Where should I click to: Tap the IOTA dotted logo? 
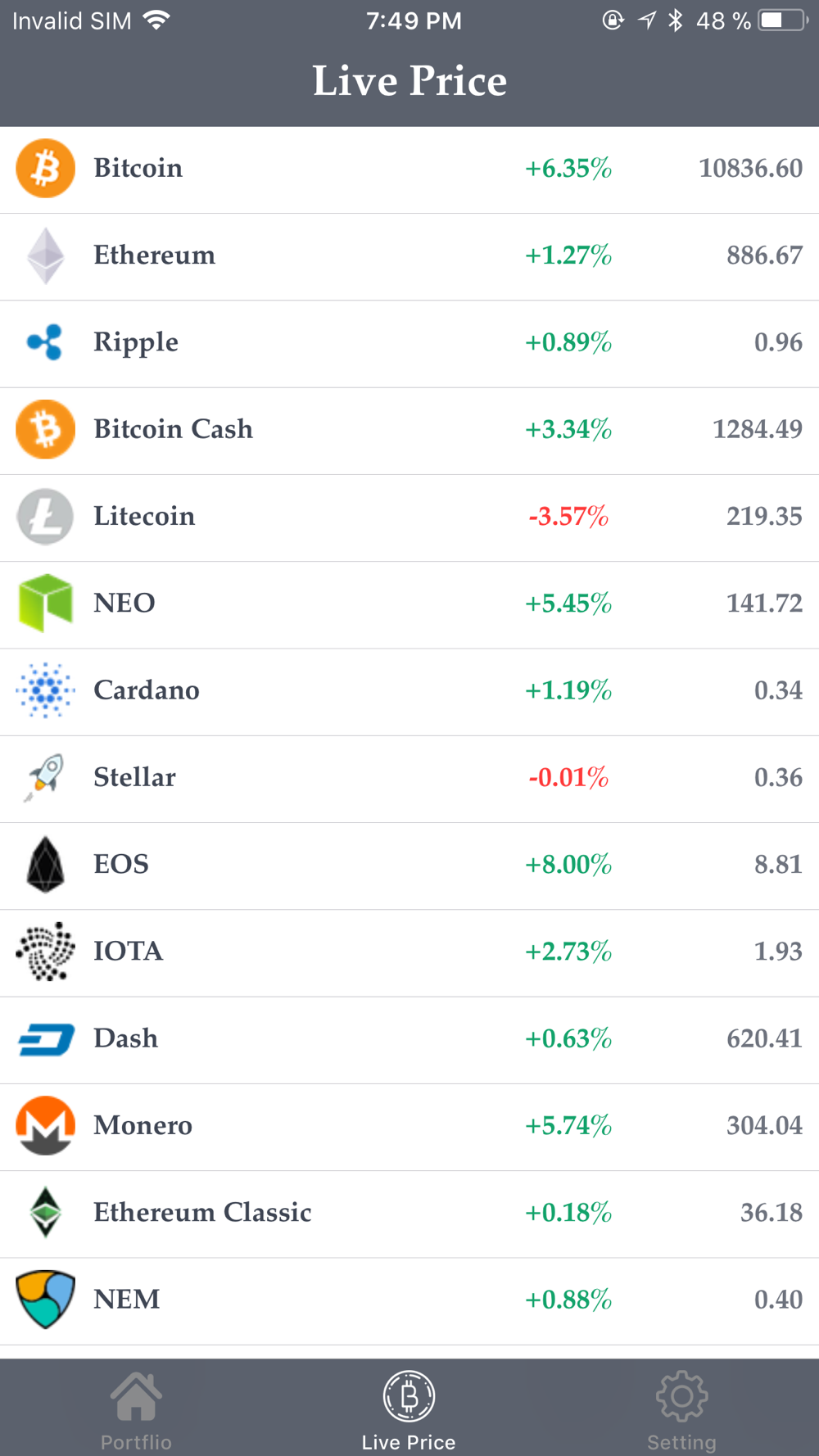pyautogui.click(x=46, y=952)
